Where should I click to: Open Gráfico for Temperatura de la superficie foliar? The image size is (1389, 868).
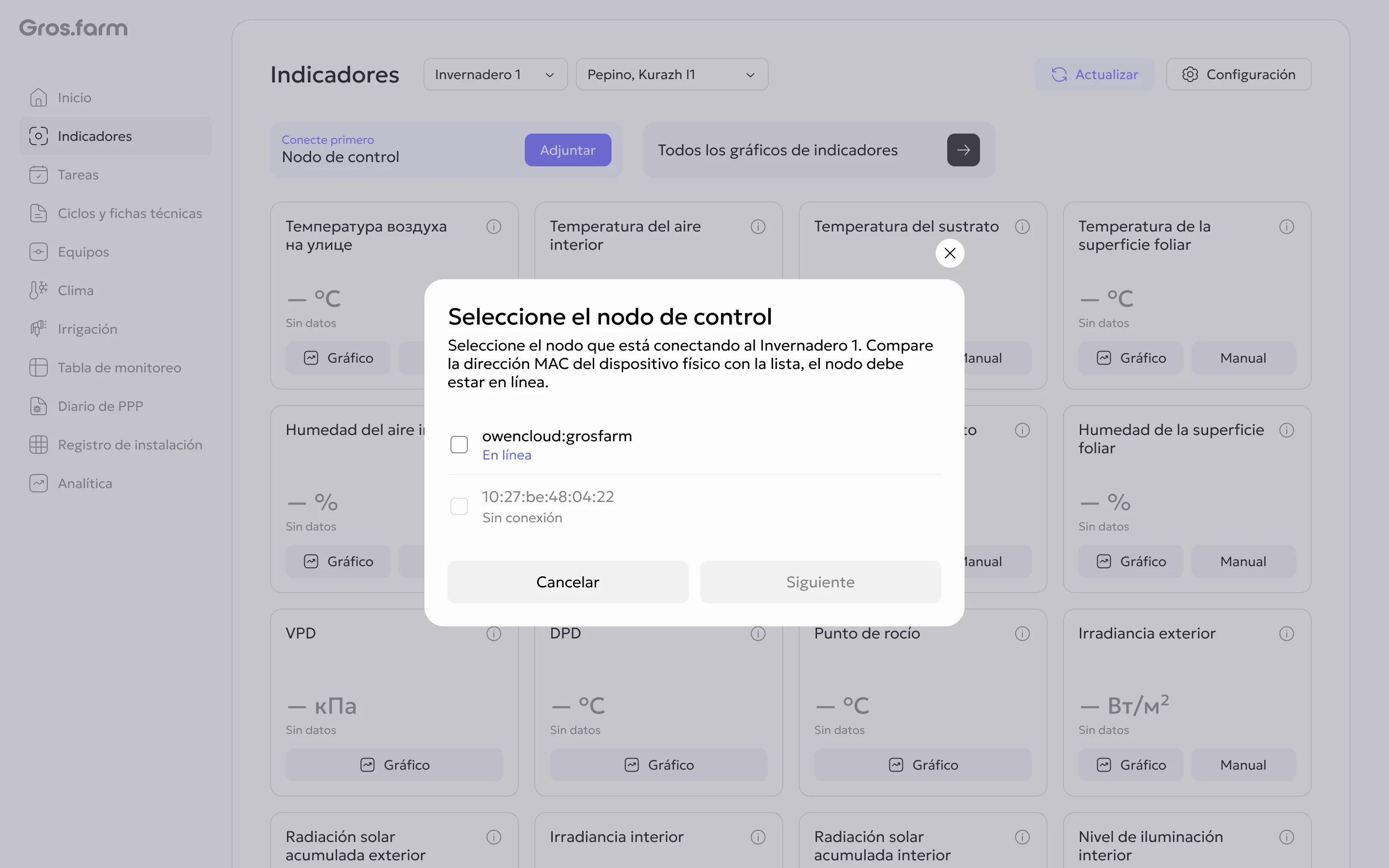coord(1130,358)
